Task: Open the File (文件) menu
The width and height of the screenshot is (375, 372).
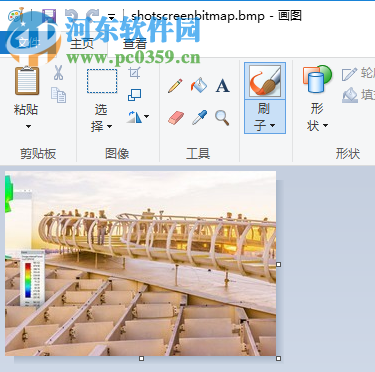Action: [29, 42]
